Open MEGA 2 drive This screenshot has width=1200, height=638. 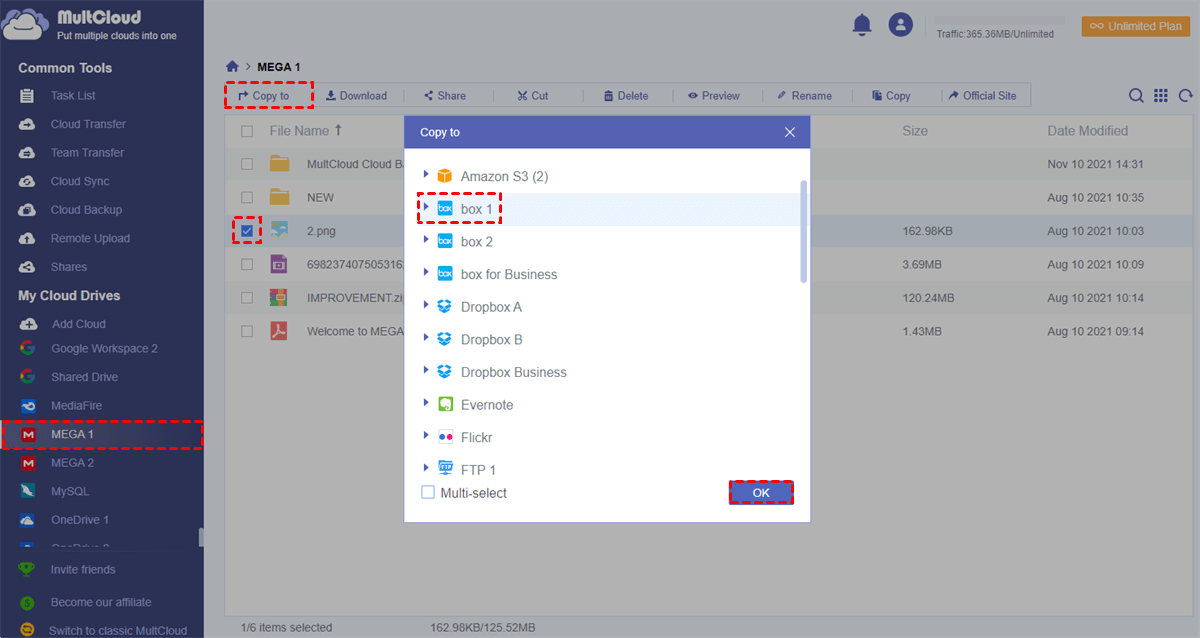tap(72, 463)
